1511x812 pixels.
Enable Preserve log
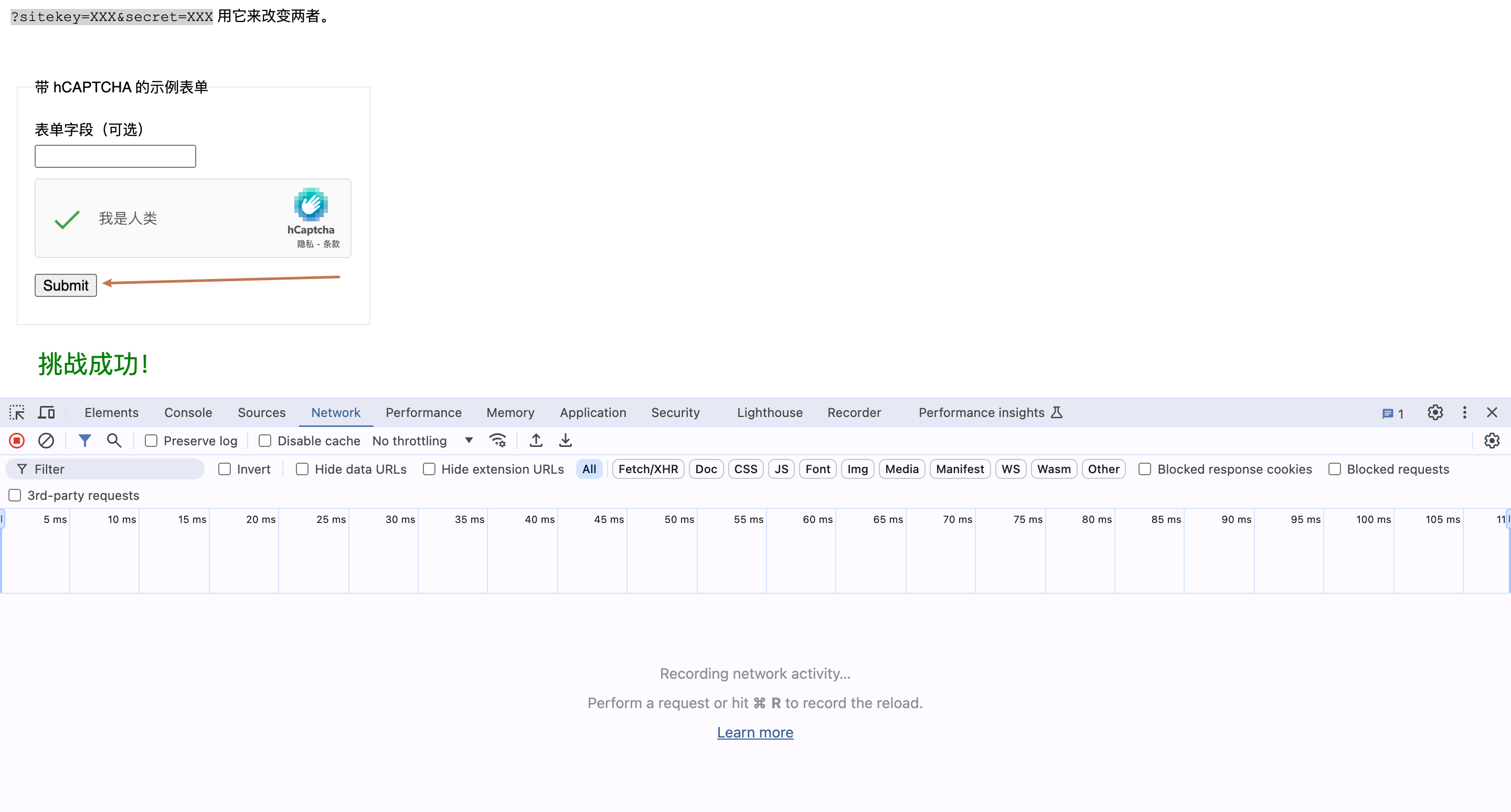pyautogui.click(x=151, y=440)
